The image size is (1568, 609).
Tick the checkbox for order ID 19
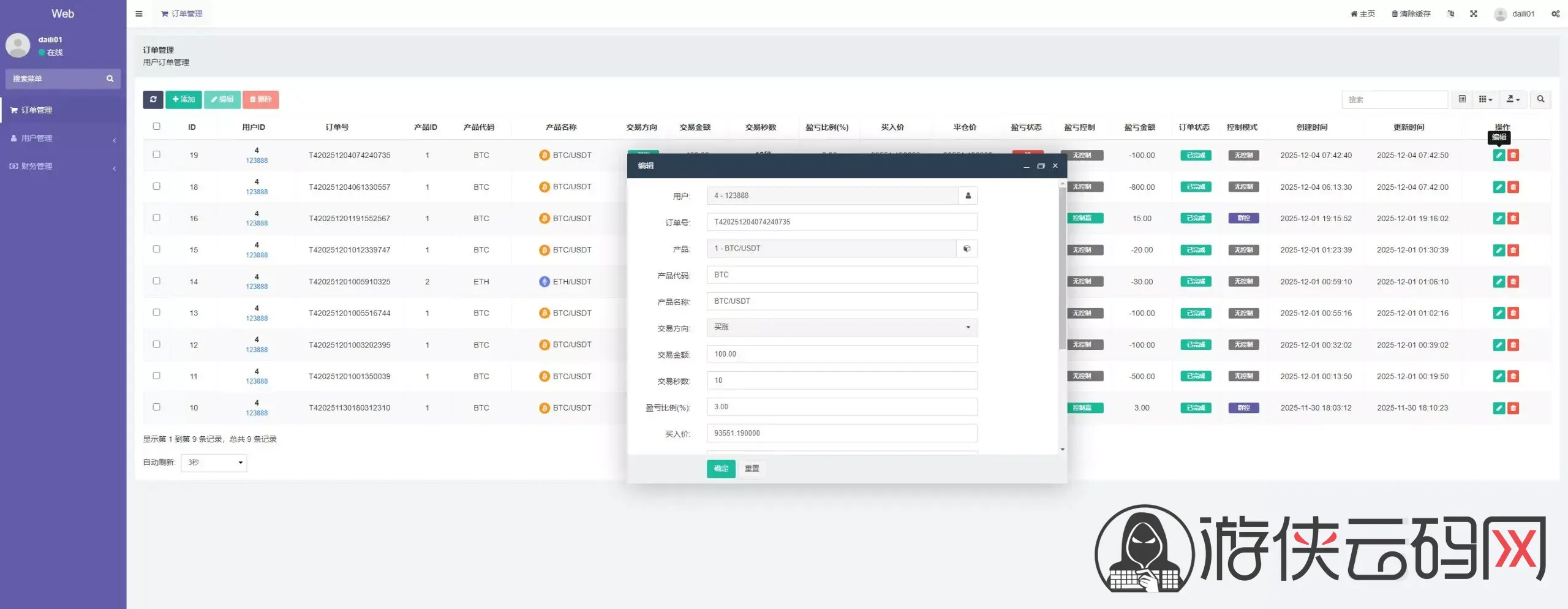[x=156, y=154]
